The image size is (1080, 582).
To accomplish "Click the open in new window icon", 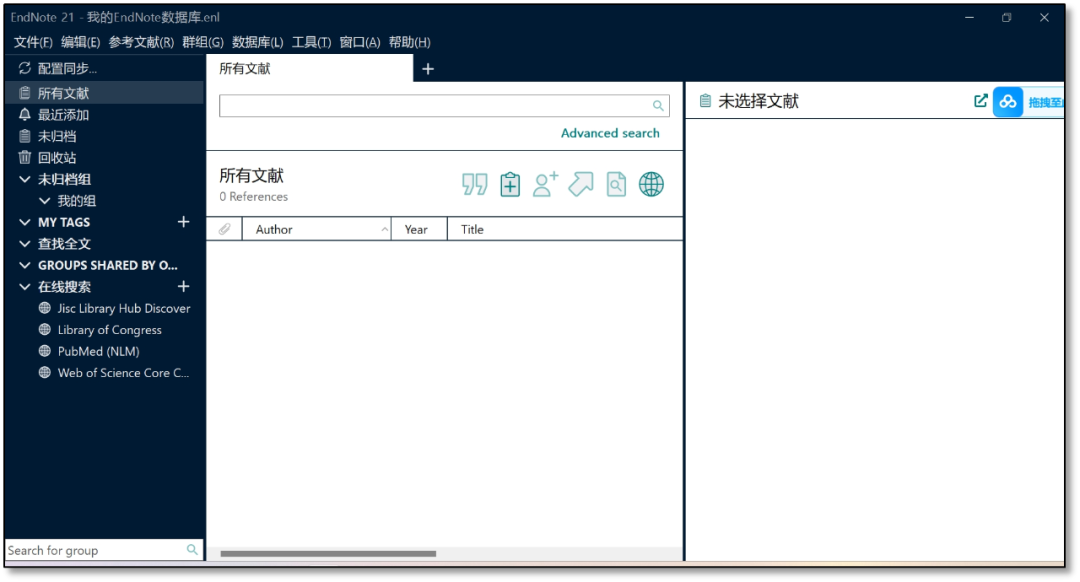I will tap(981, 101).
